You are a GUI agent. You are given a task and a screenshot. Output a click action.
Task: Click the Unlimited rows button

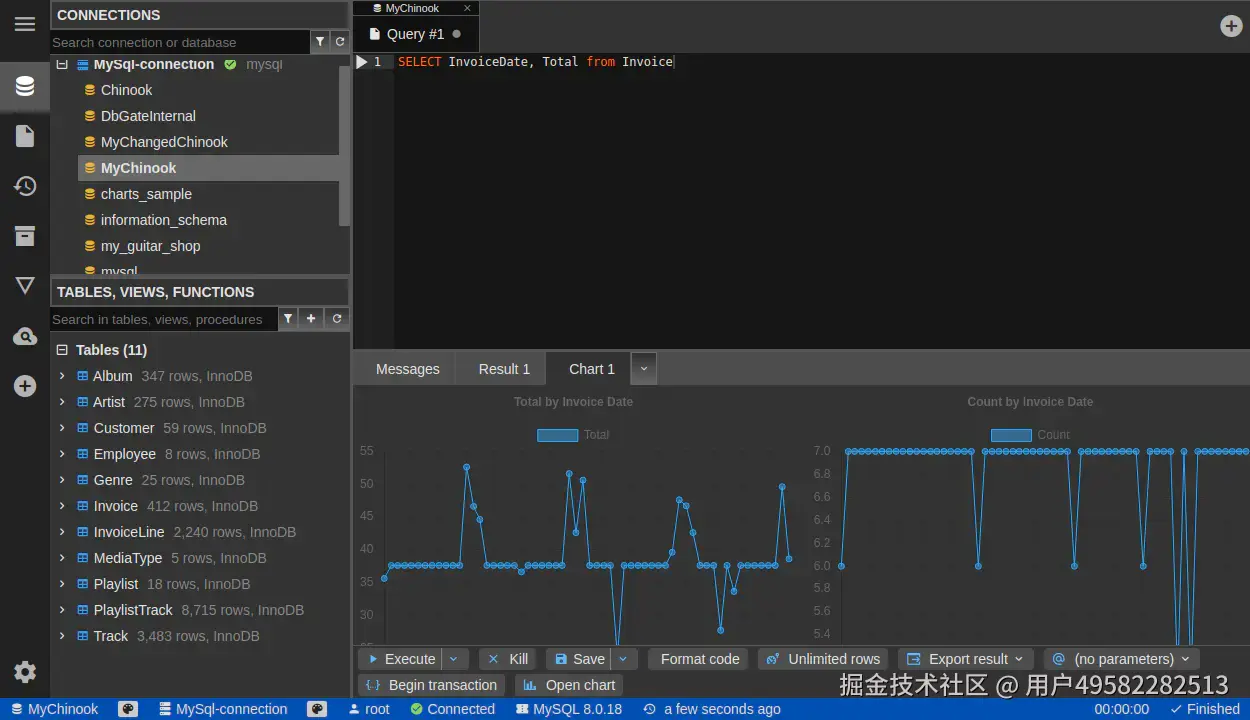click(x=823, y=659)
